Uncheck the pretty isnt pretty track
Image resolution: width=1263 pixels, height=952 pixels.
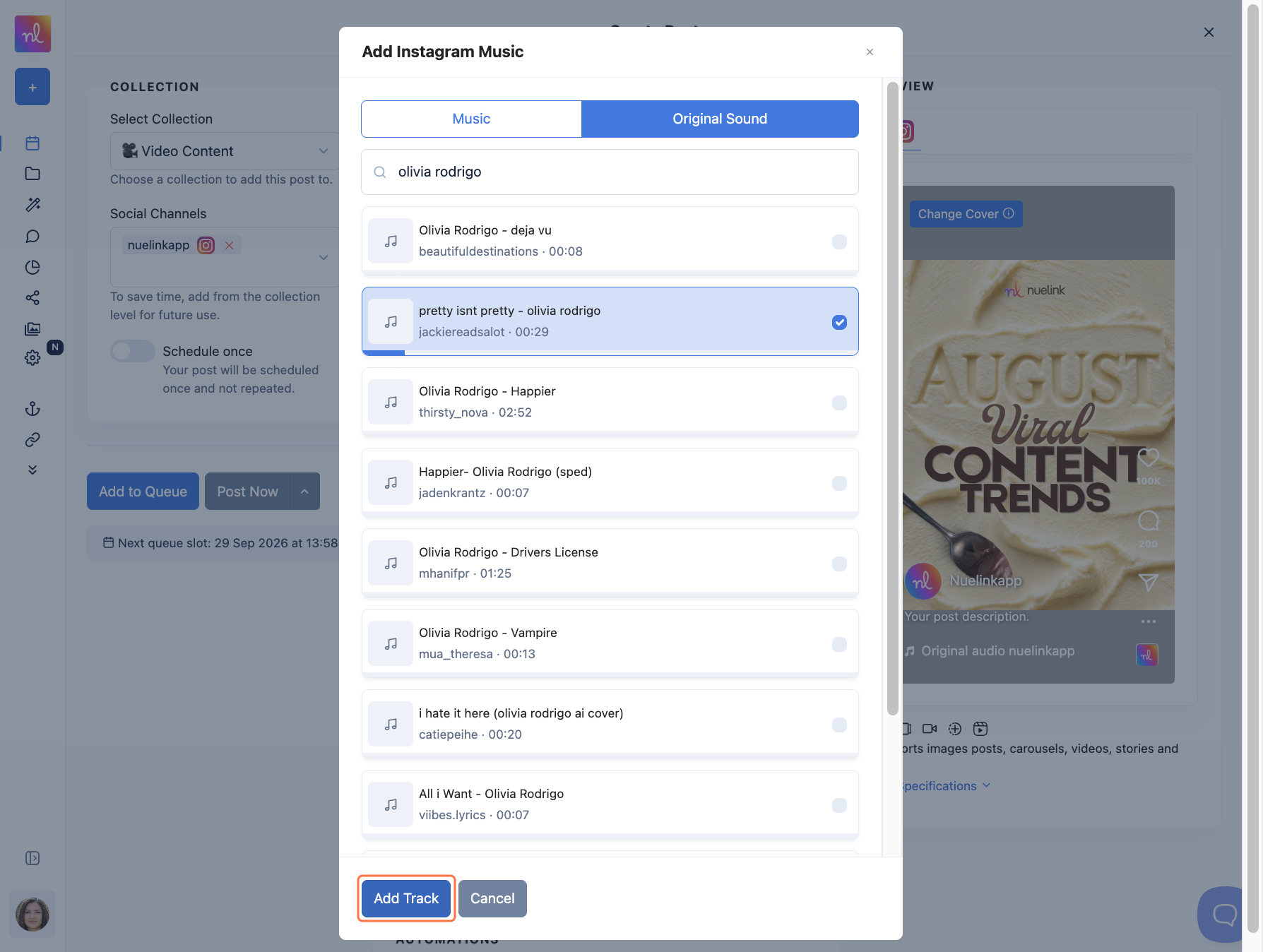(839, 322)
